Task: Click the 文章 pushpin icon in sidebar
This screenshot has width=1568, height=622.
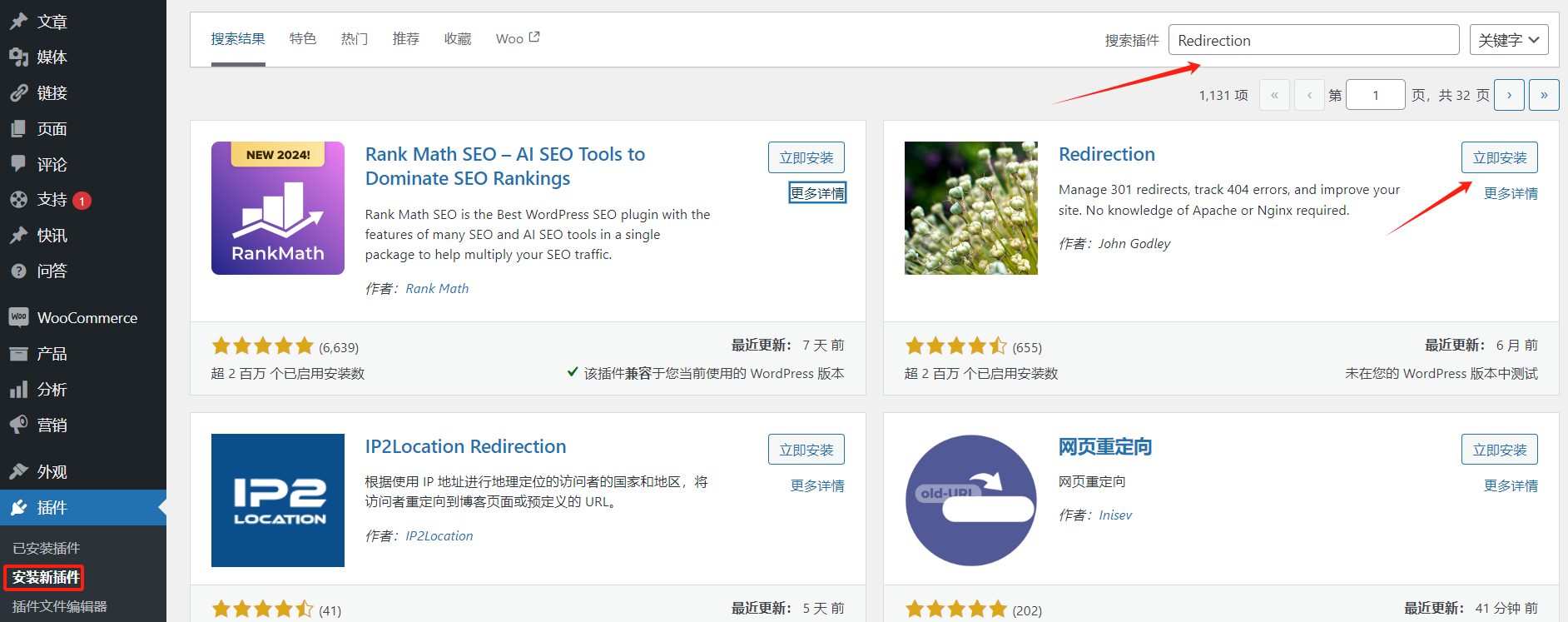Action: 18,22
